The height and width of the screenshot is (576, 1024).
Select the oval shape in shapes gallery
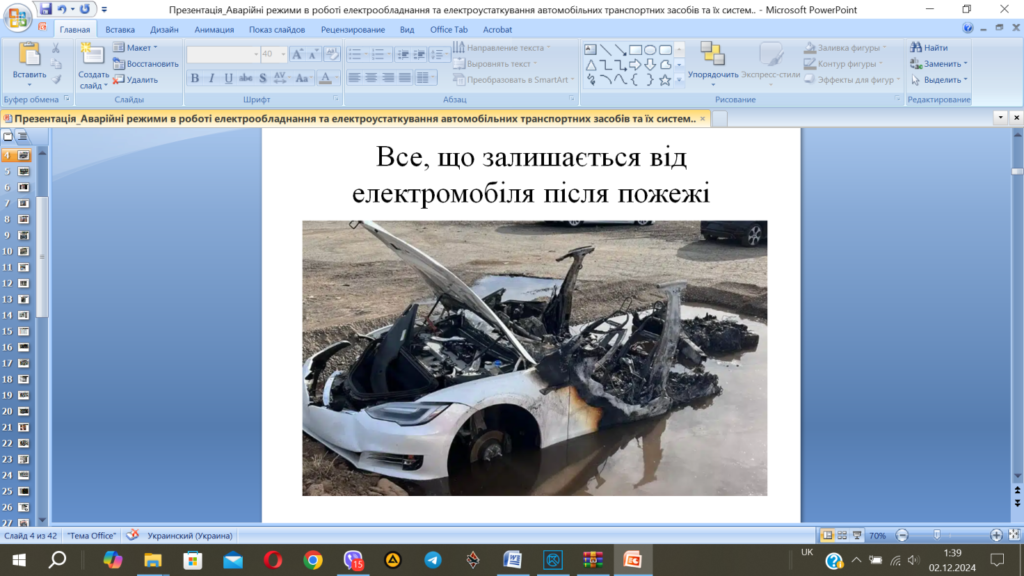[x=650, y=50]
